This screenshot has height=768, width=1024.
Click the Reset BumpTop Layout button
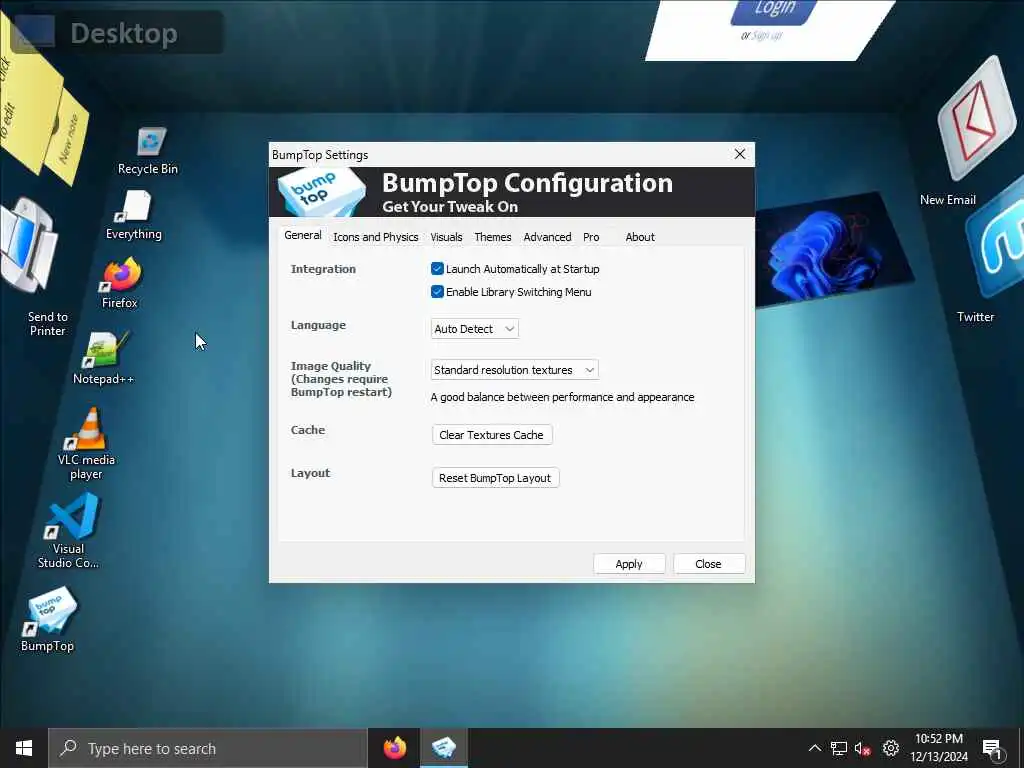tap(495, 477)
